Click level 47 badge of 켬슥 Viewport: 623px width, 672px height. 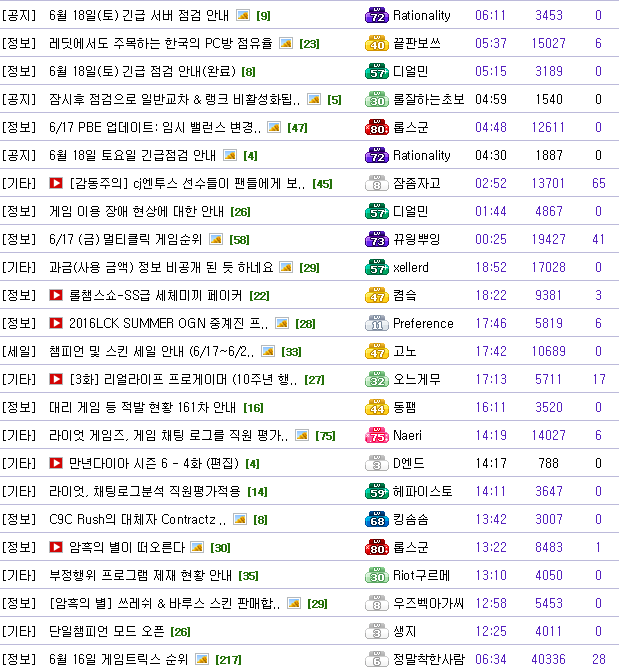pos(377,296)
